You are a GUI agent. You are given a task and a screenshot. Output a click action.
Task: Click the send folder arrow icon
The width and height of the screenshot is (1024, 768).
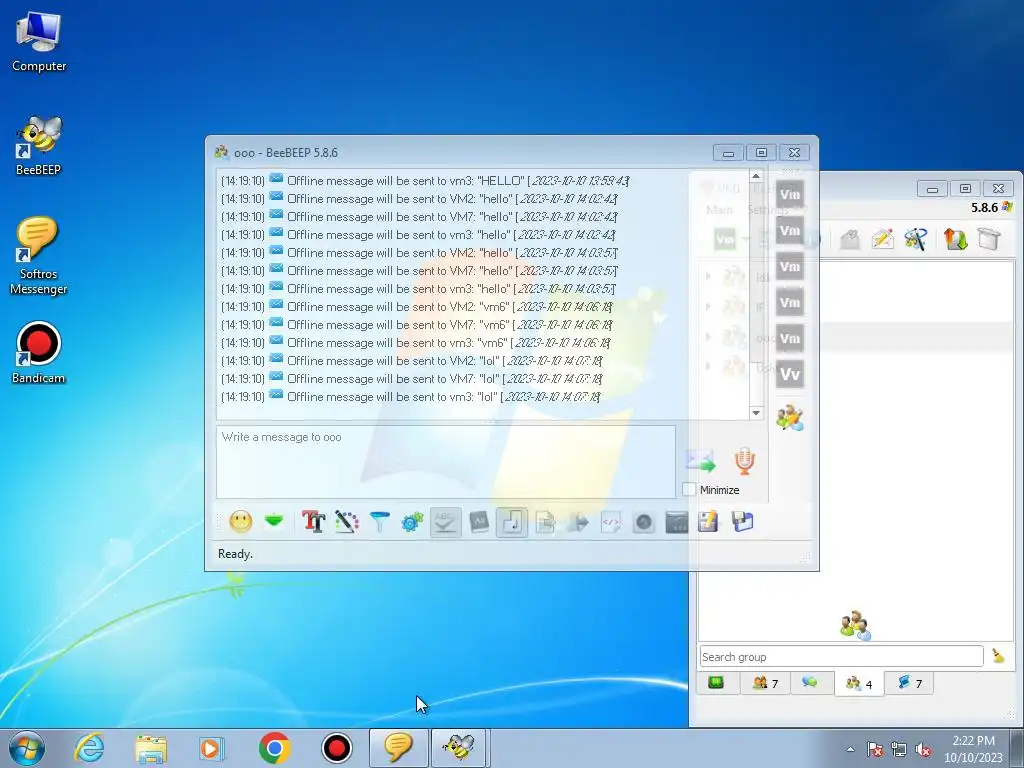(577, 522)
